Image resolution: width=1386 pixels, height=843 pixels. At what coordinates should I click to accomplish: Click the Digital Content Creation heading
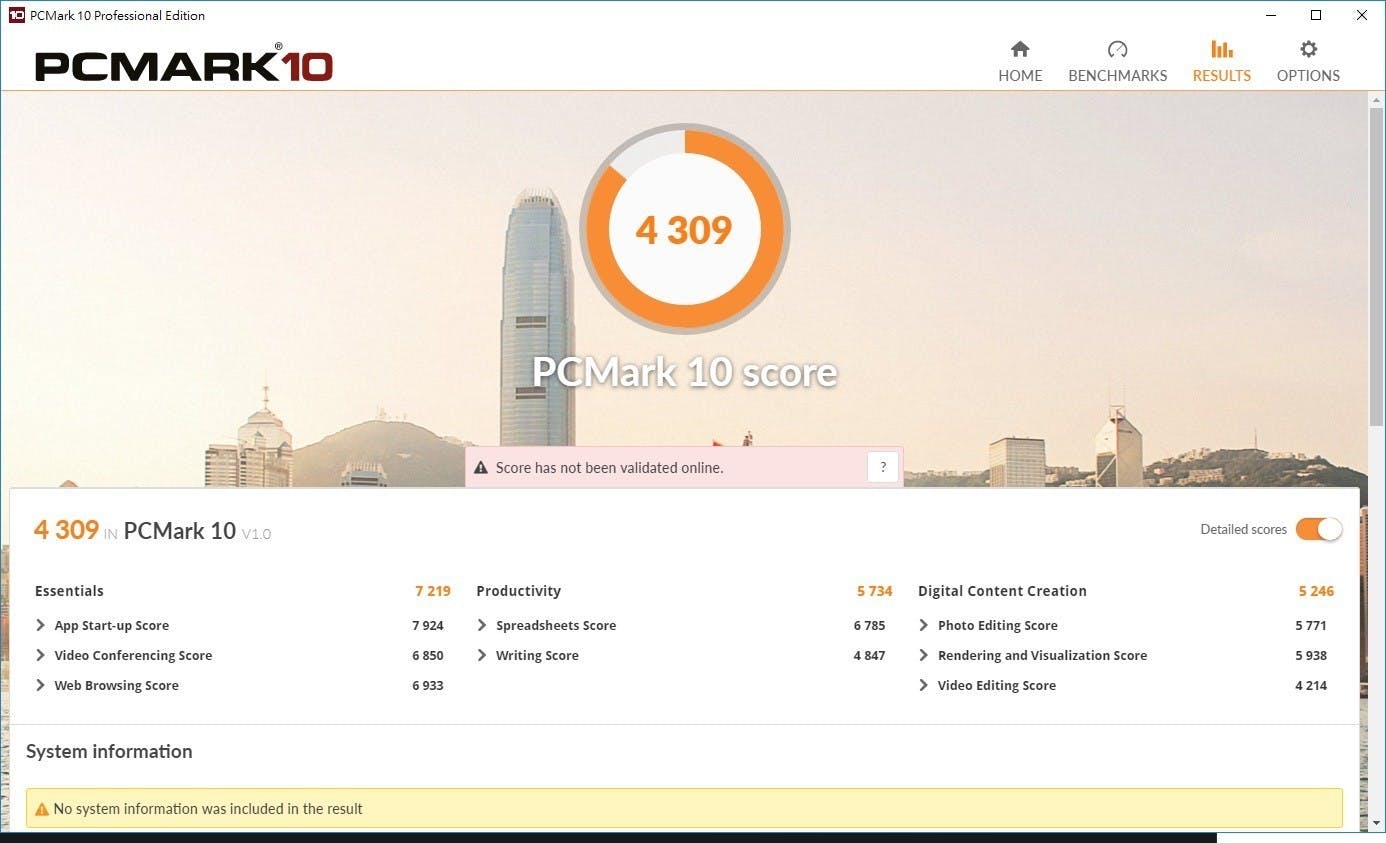(x=1002, y=591)
